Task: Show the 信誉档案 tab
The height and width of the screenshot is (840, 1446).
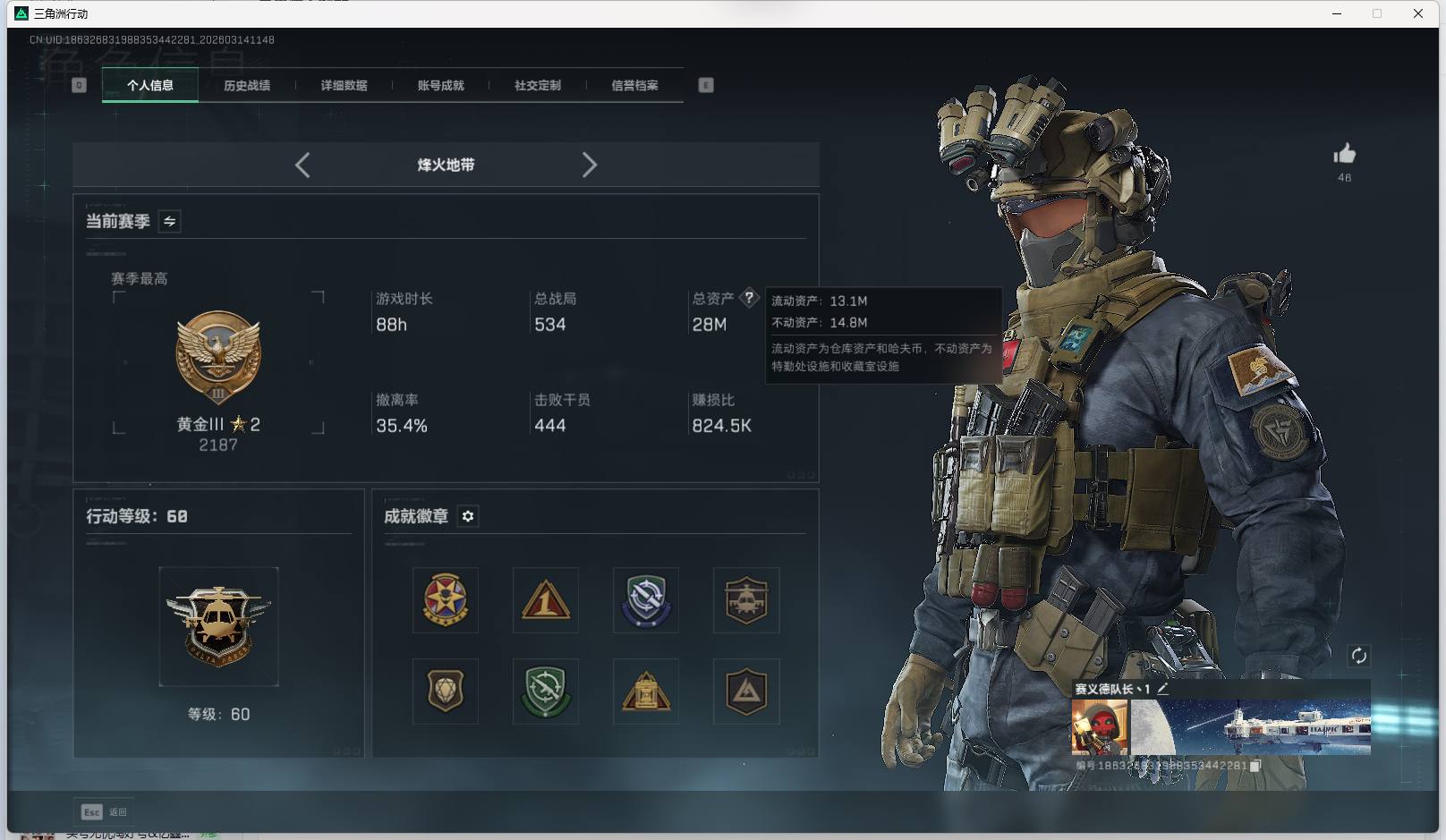Action: pyautogui.click(x=634, y=85)
